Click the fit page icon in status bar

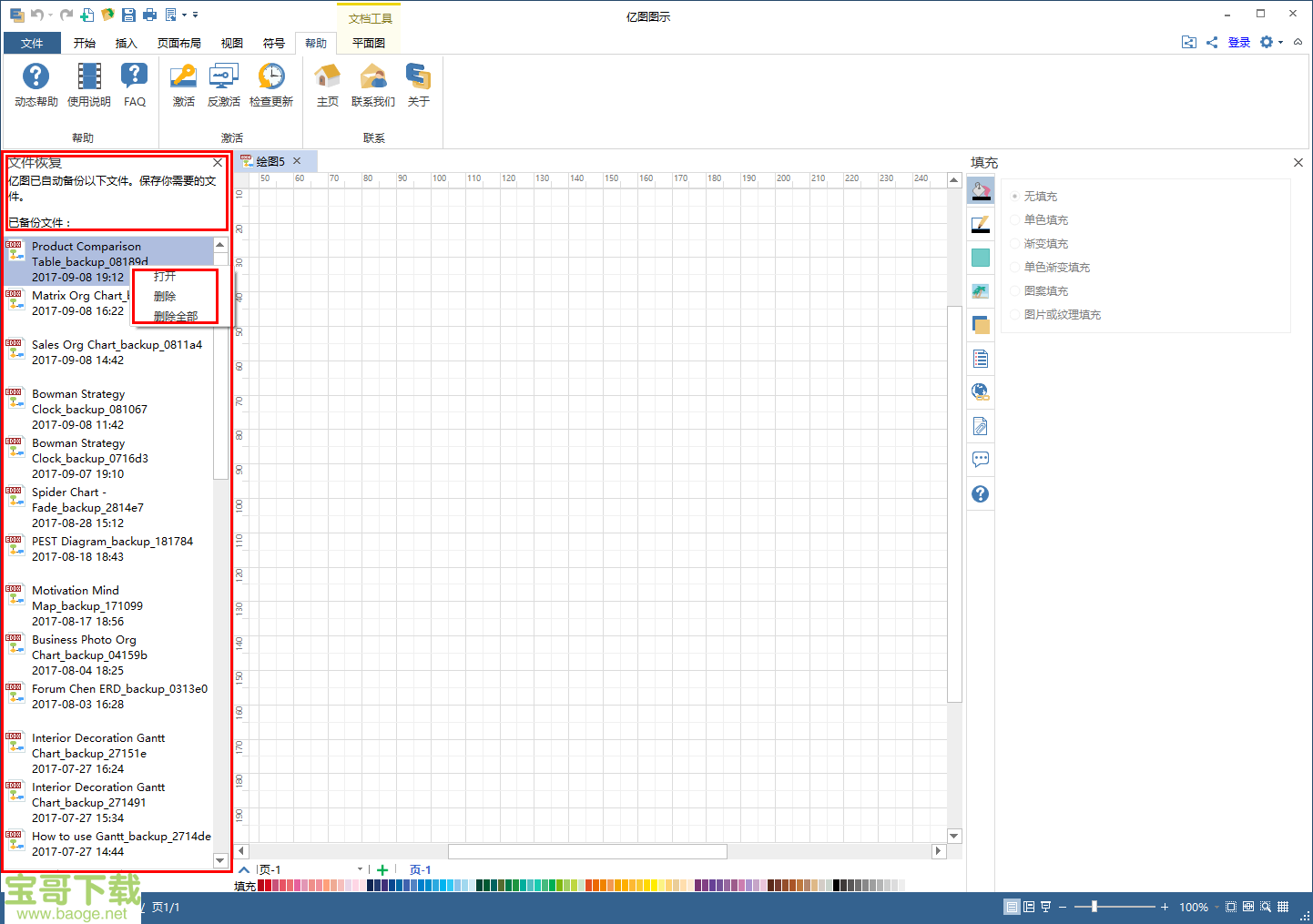pyautogui.click(x=1231, y=907)
